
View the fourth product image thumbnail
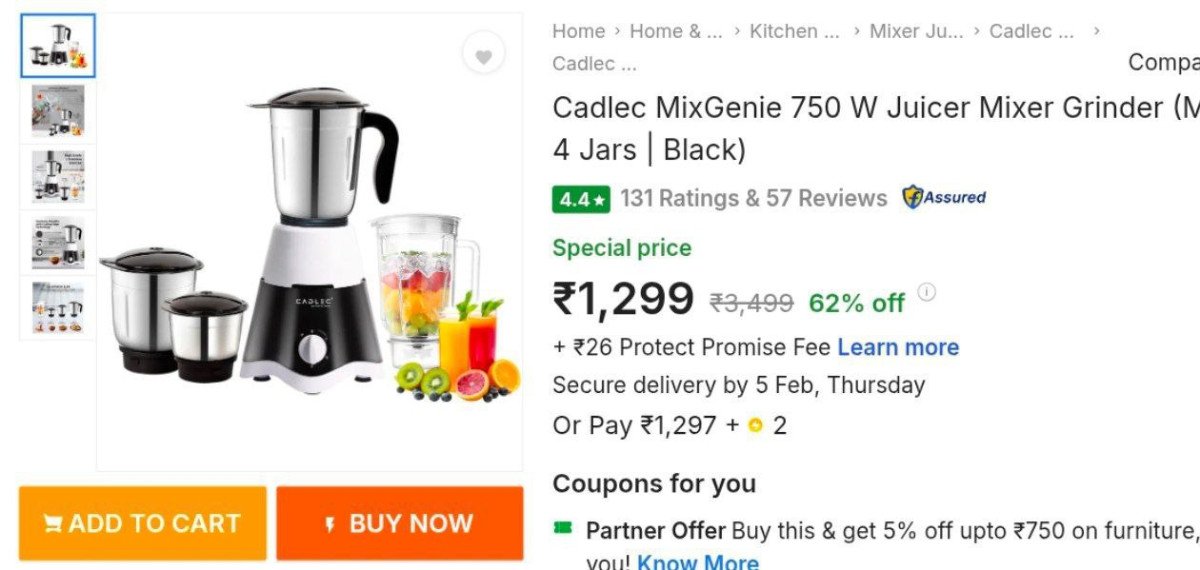pyautogui.click(x=58, y=241)
